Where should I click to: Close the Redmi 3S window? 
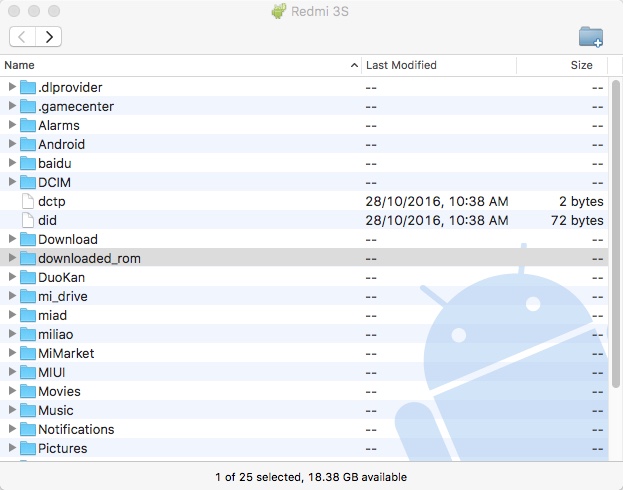13,11
